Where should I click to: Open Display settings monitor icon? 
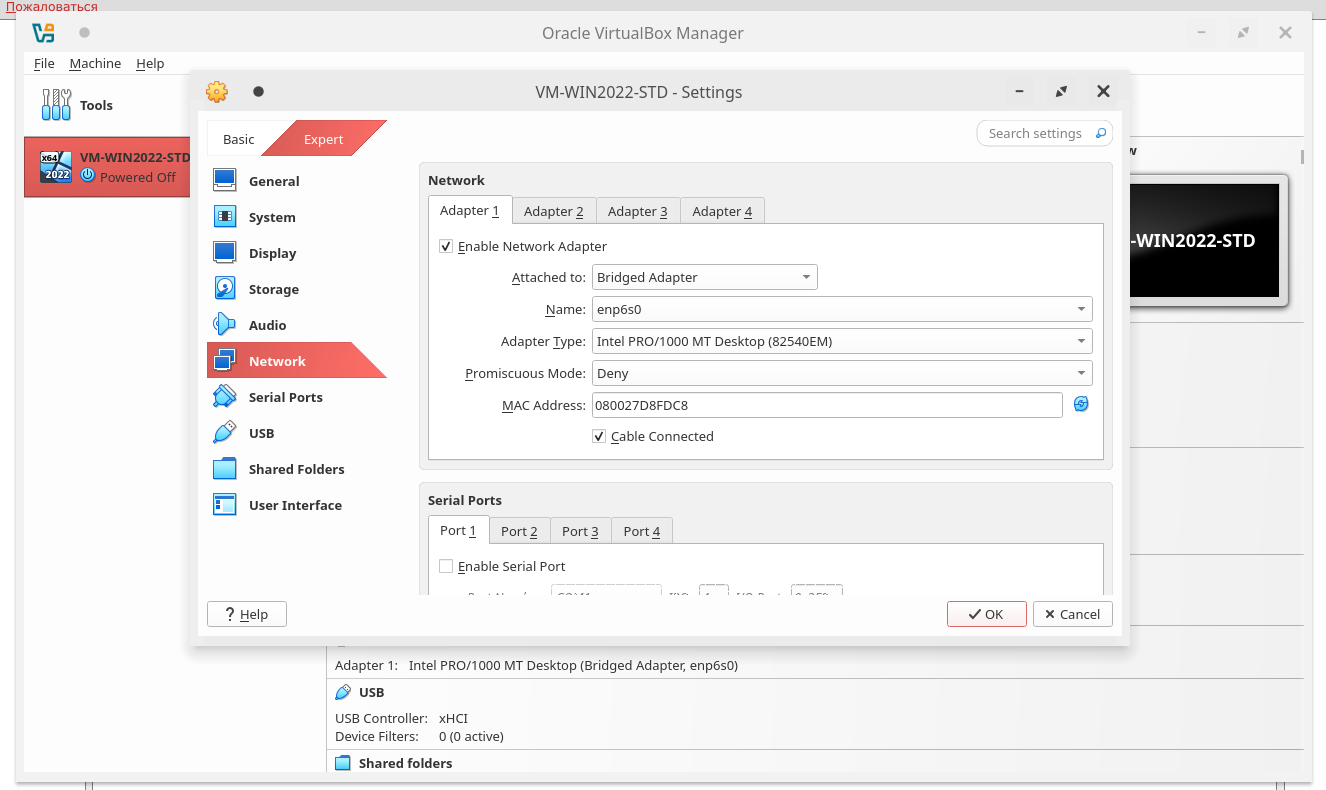pyautogui.click(x=224, y=253)
